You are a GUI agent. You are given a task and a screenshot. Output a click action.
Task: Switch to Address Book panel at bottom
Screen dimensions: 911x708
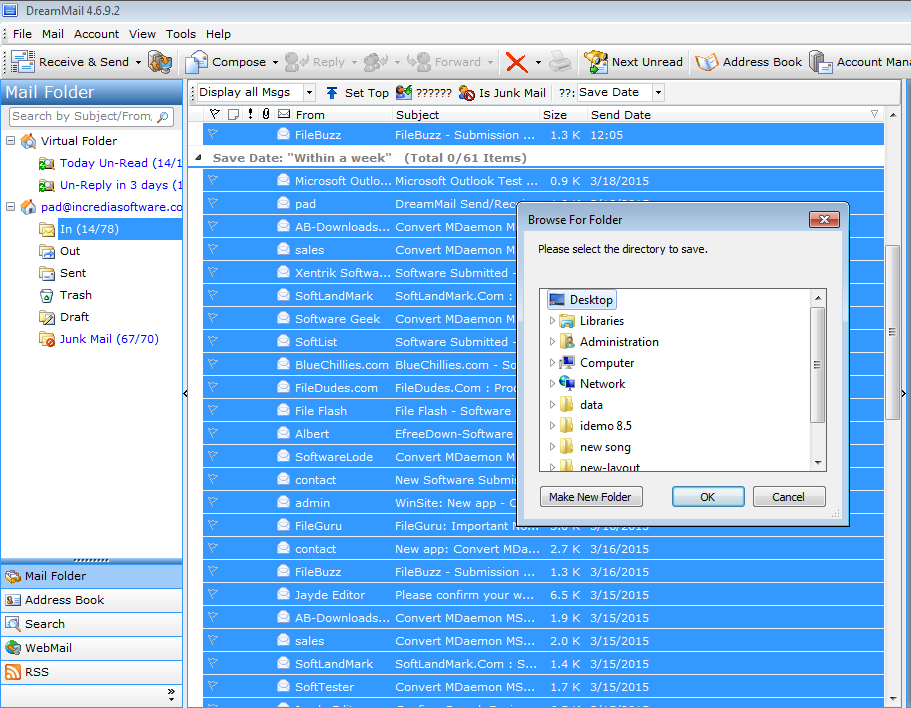(x=92, y=600)
